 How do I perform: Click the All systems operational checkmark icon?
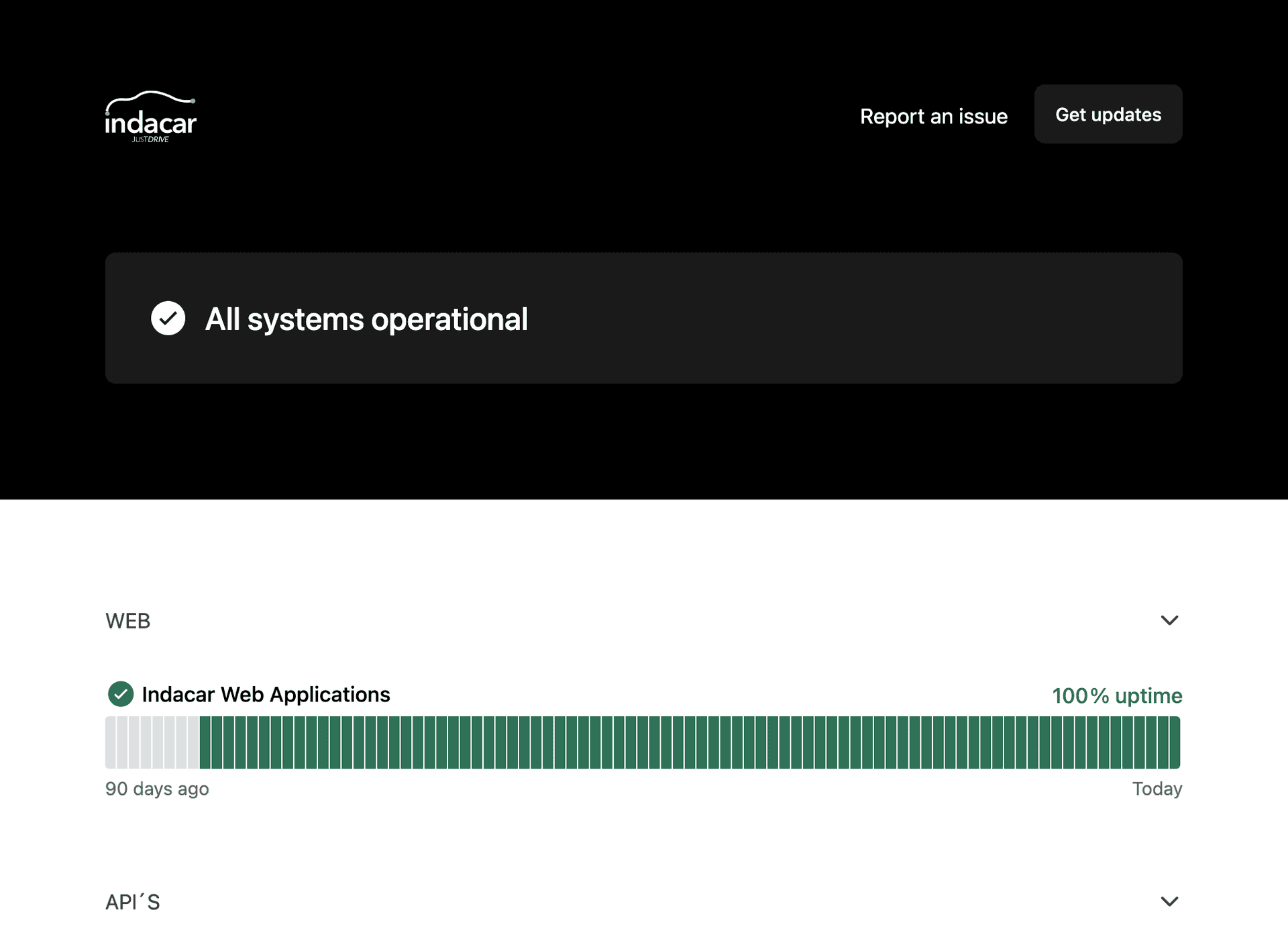click(168, 319)
